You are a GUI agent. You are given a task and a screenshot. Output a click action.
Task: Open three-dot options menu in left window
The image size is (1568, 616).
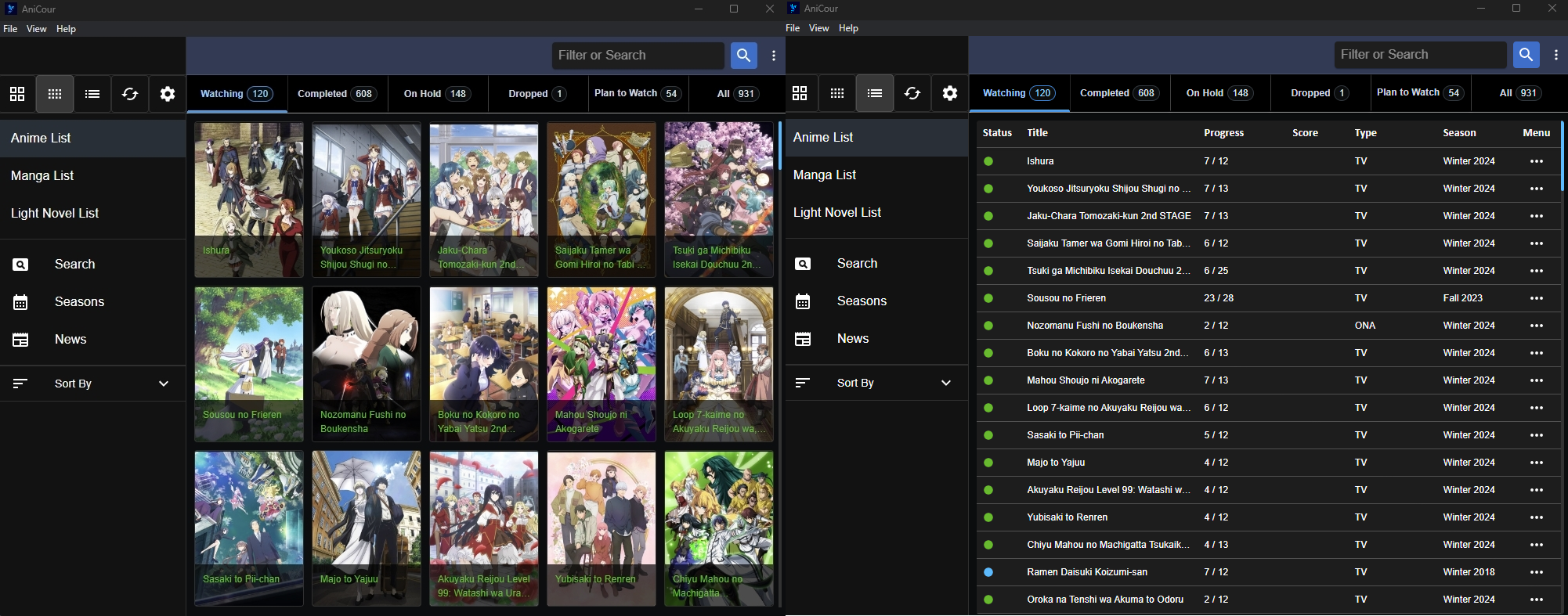pyautogui.click(x=774, y=56)
